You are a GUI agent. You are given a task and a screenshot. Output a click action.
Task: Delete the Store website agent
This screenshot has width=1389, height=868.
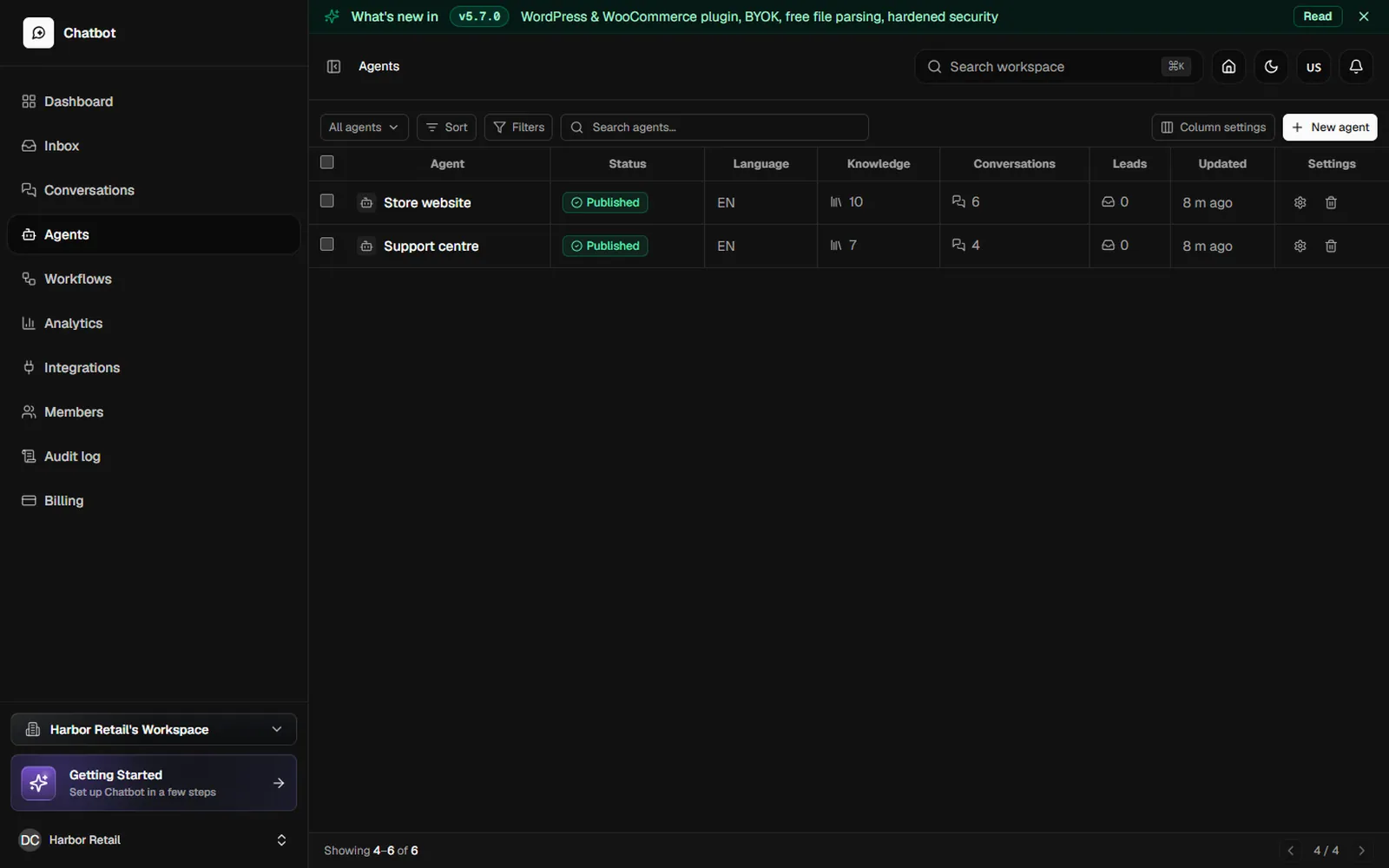[1331, 202]
